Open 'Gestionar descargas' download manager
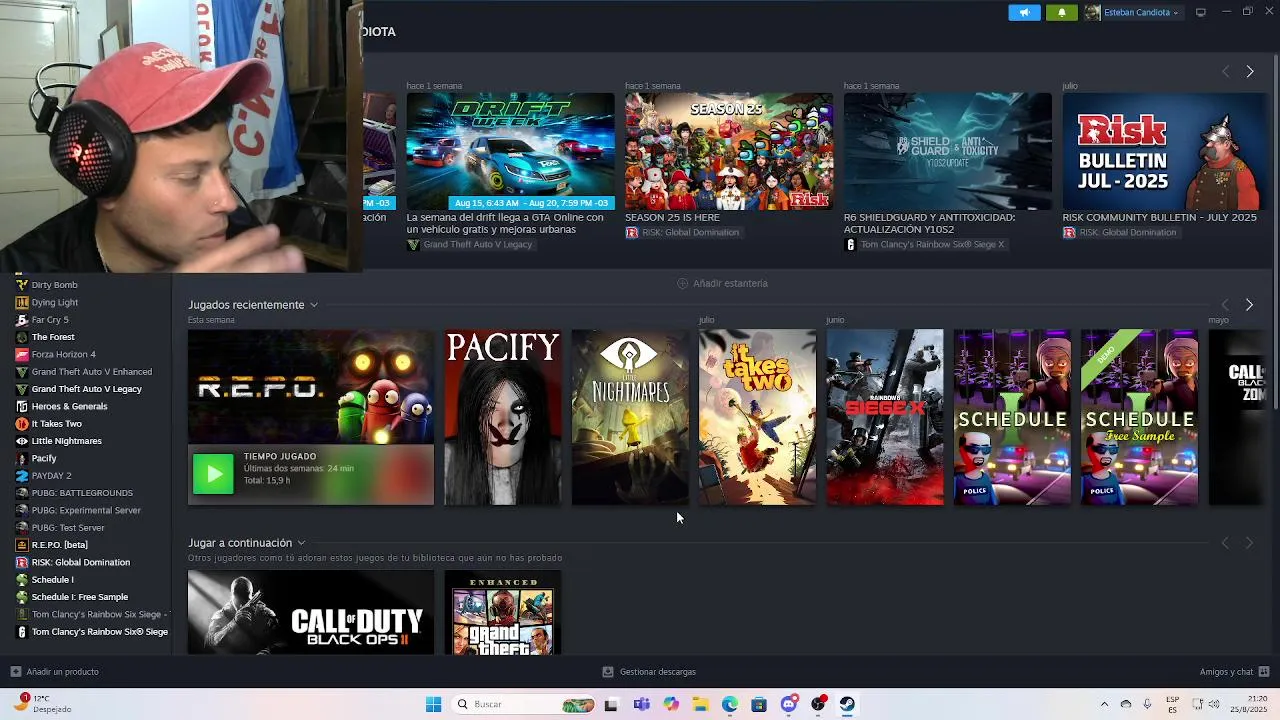Image resolution: width=1280 pixels, height=720 pixels. [649, 672]
